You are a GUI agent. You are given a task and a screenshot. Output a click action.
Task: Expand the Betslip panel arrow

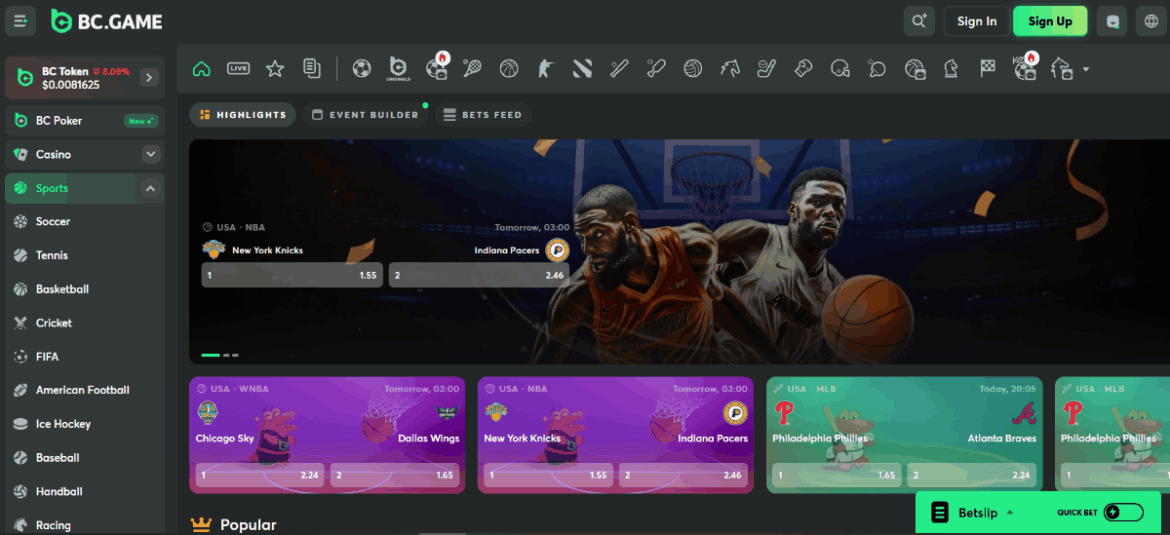click(x=1010, y=512)
